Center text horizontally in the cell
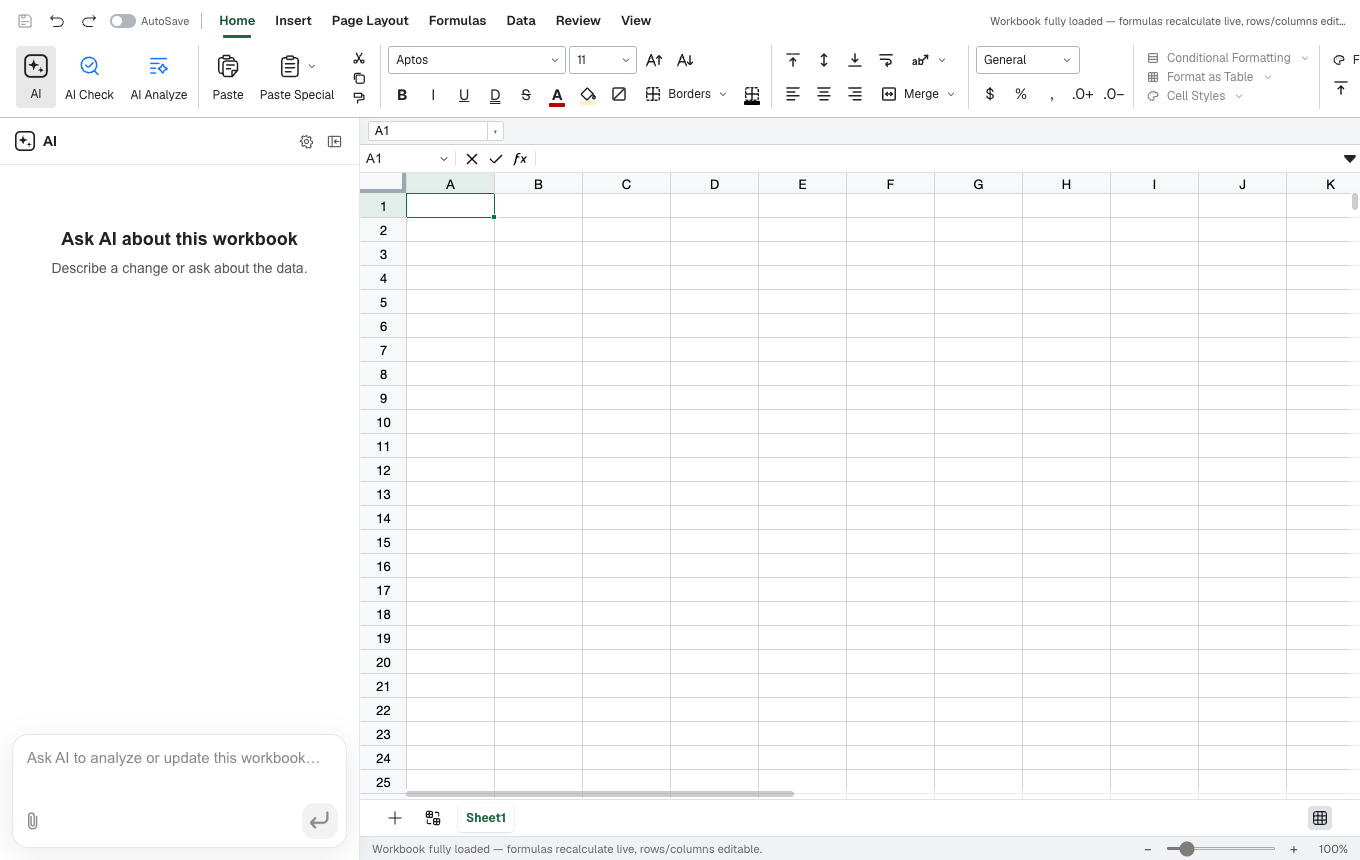This screenshot has width=1360, height=860. (x=824, y=94)
